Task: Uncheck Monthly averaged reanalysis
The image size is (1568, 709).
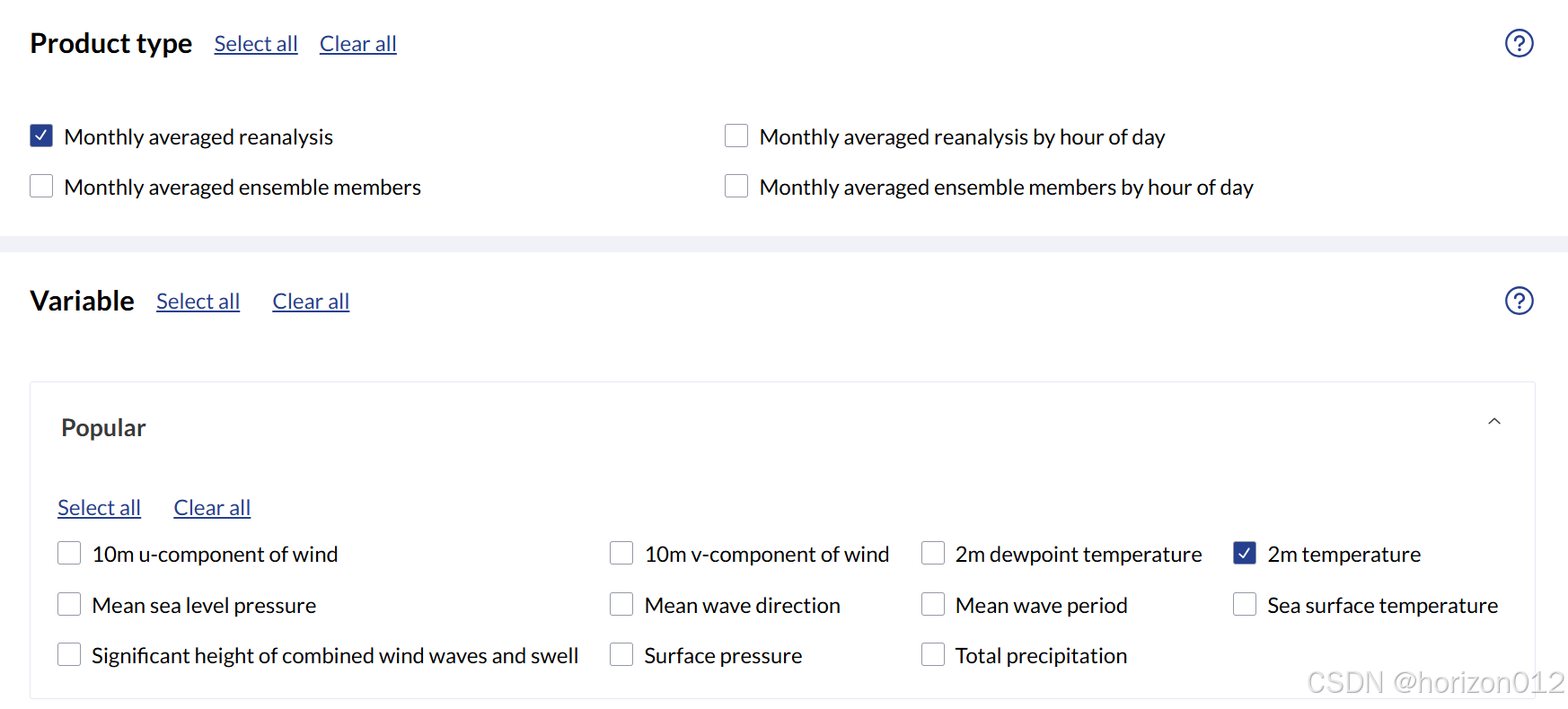Action: 41,136
